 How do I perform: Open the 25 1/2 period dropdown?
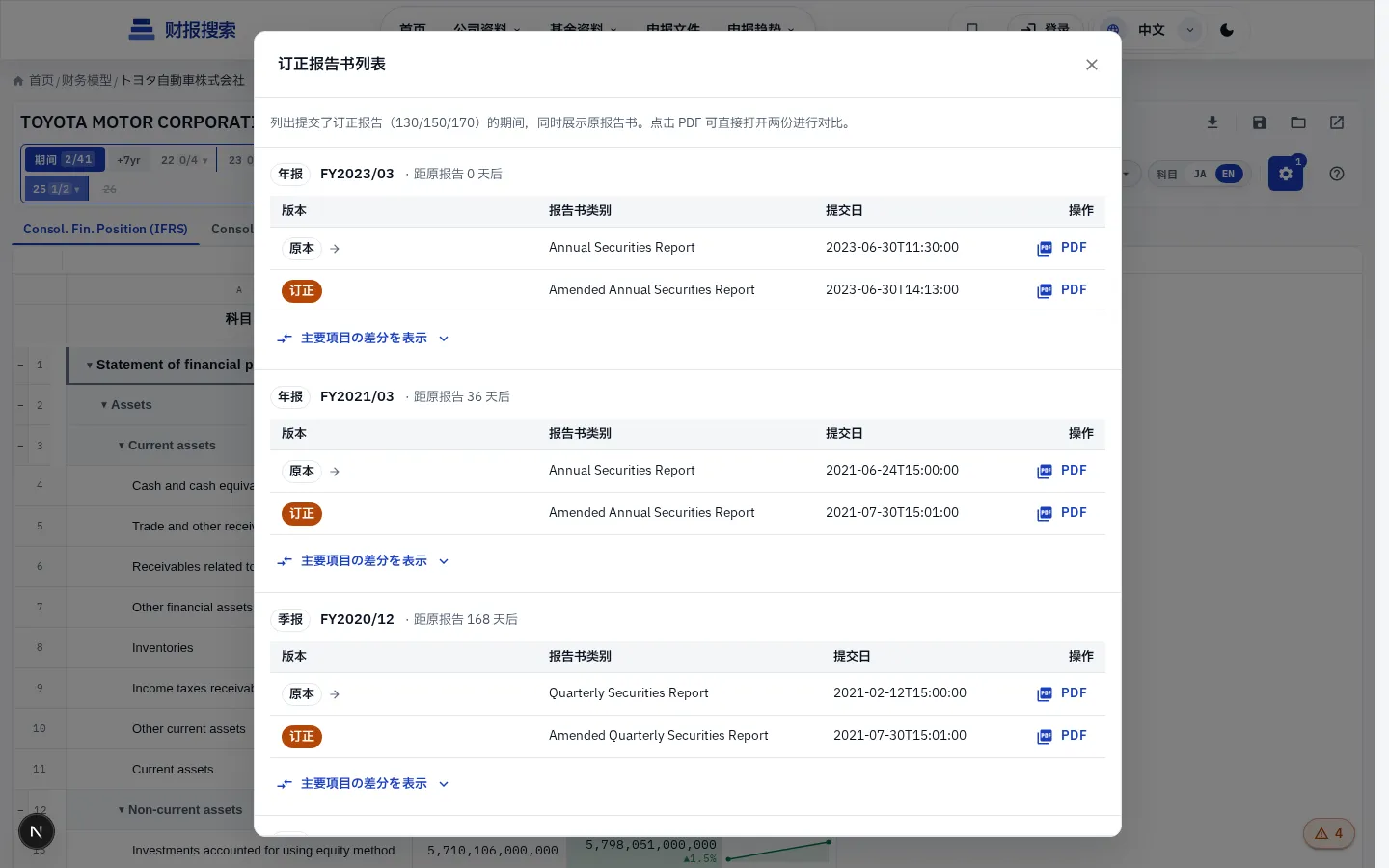(56, 189)
